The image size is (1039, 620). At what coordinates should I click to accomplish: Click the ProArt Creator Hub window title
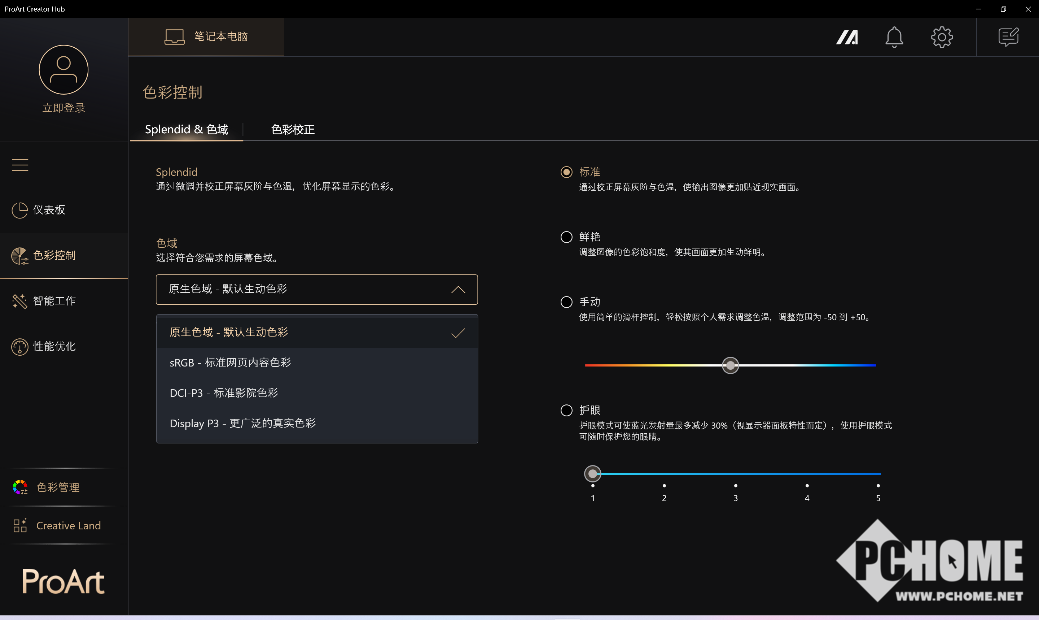pos(34,9)
